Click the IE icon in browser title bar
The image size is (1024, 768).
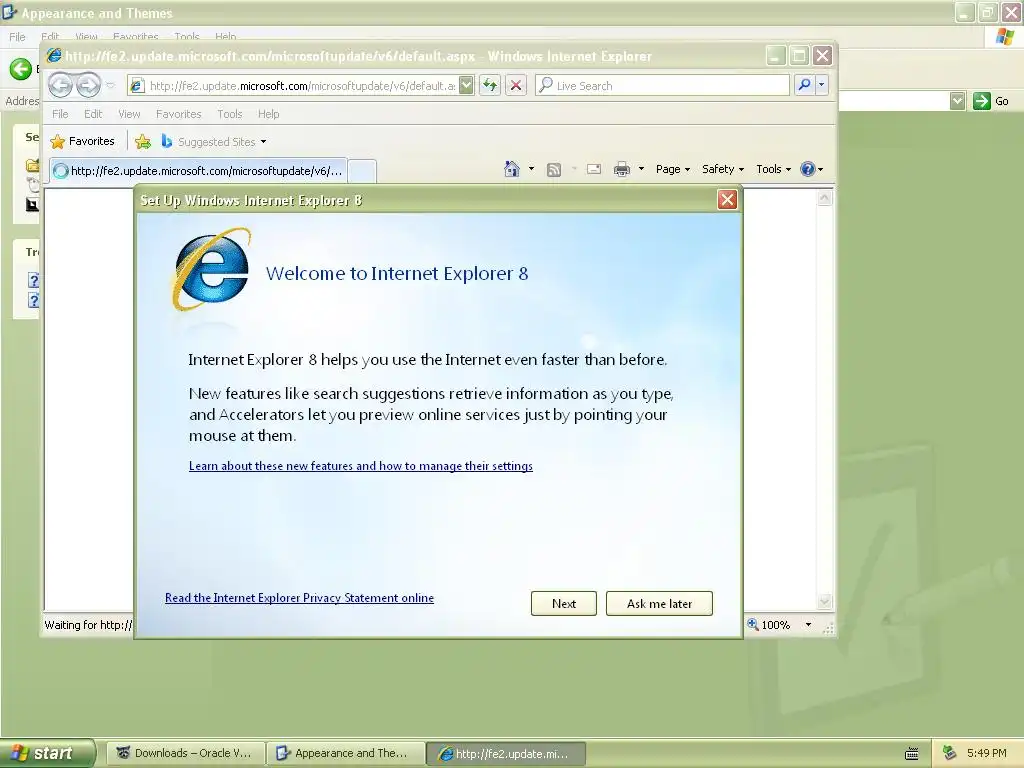(55, 56)
